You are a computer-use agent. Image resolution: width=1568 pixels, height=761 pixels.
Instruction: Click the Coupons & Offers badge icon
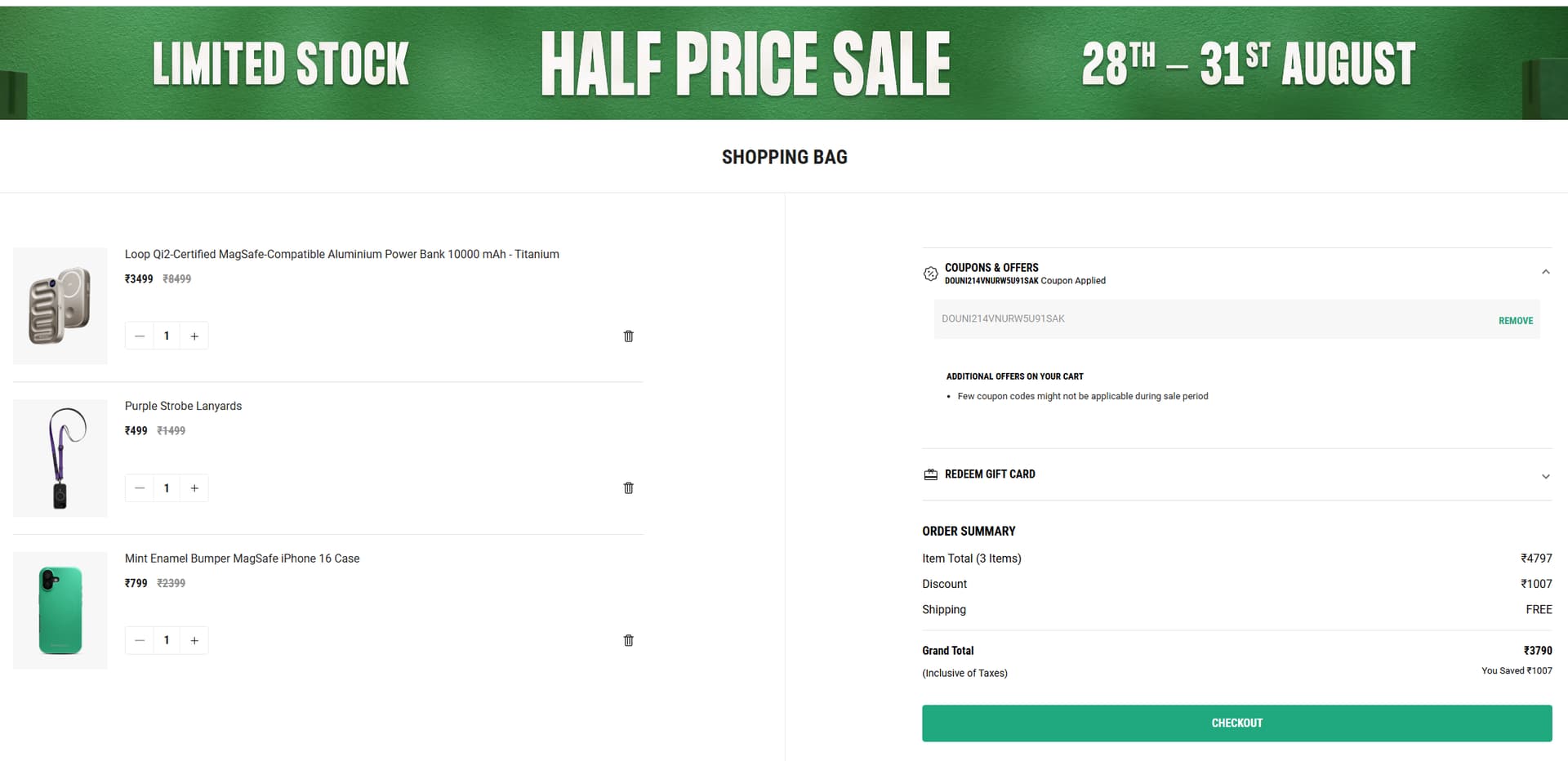pos(930,274)
